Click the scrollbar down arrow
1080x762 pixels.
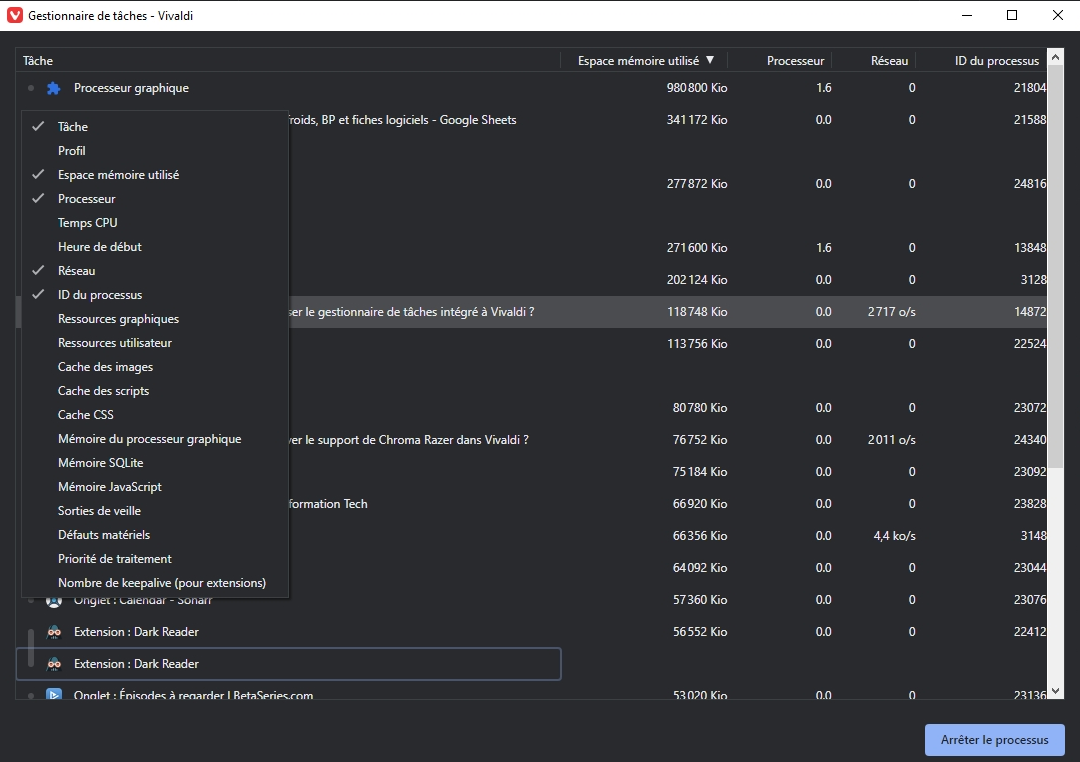coord(1055,691)
